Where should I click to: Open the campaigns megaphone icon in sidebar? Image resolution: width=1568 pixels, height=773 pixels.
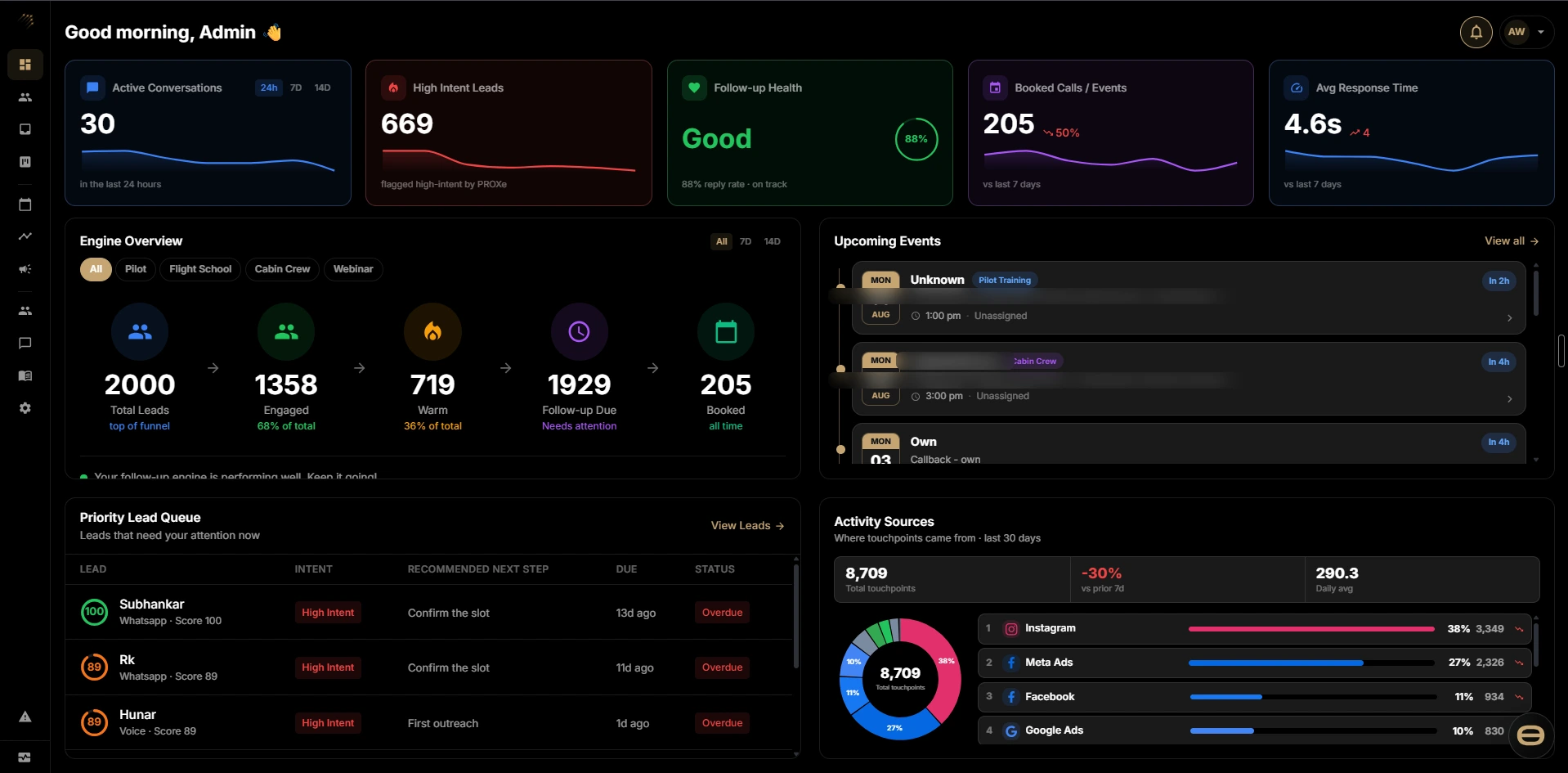(25, 269)
